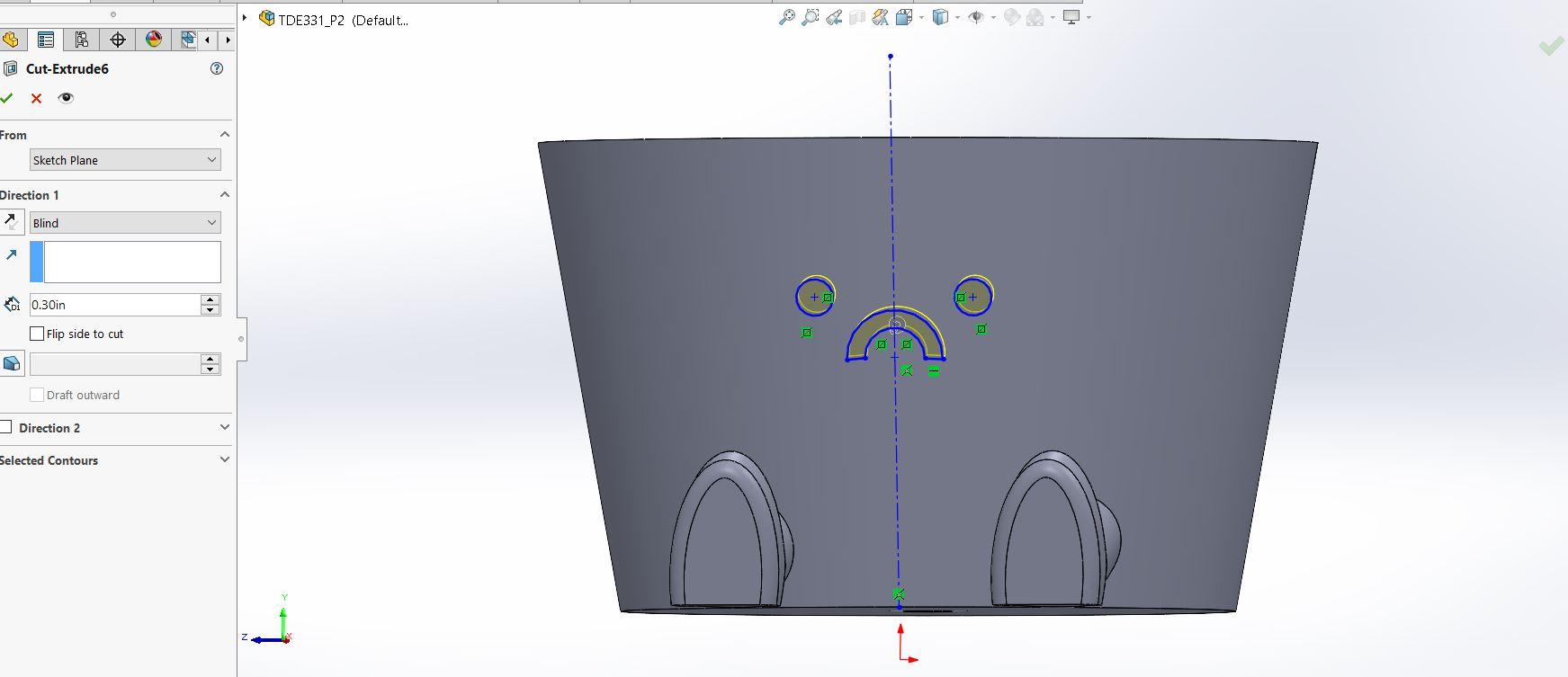
Task: Collapse the From section
Action: point(225,135)
